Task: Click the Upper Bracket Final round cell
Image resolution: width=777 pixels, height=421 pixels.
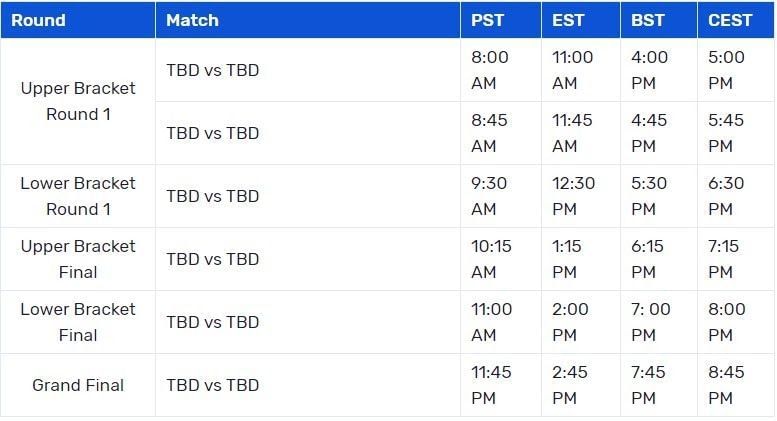Action: [78, 259]
